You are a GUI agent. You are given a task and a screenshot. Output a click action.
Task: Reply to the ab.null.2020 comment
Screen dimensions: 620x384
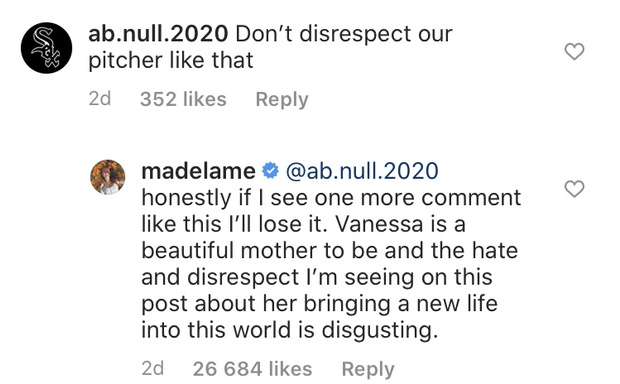[282, 100]
